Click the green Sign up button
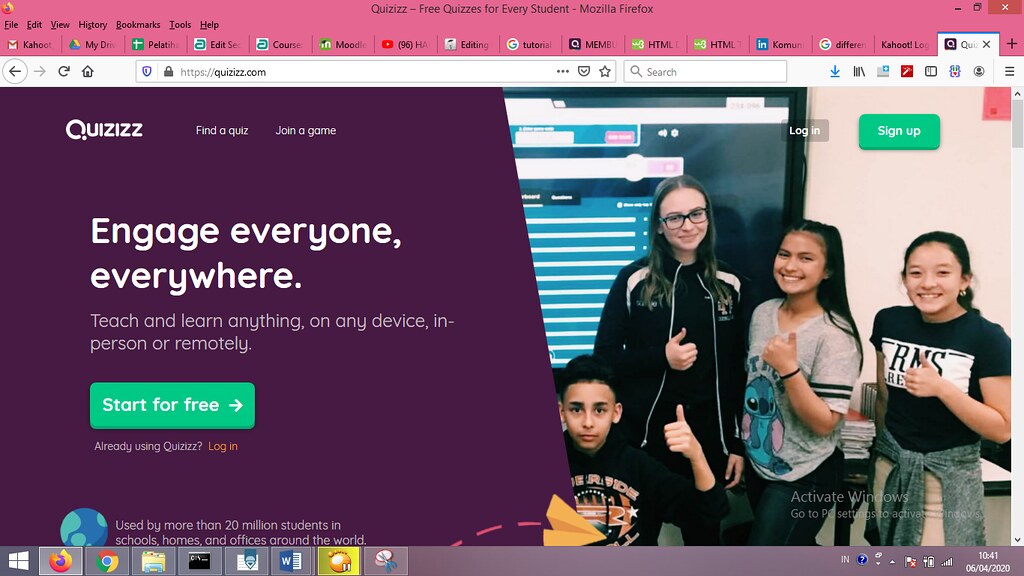Screen dimensions: 1024x576 pos(899,131)
